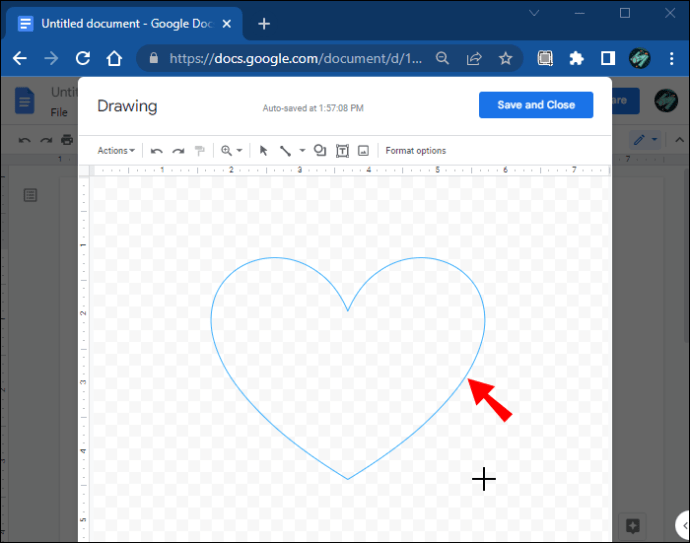This screenshot has width=690, height=543.
Task: Click Save and Close button
Action: (x=535, y=105)
